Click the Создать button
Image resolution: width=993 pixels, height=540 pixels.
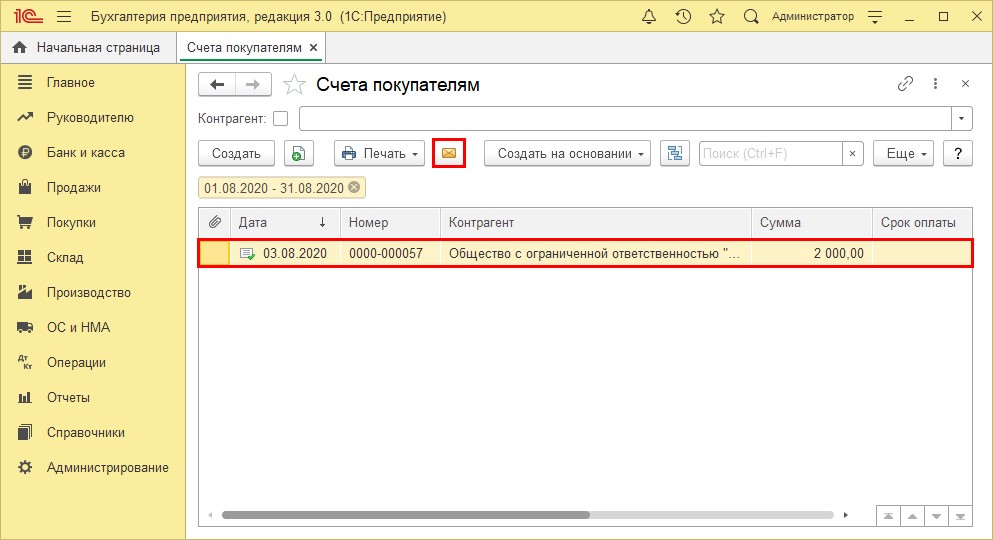click(236, 153)
